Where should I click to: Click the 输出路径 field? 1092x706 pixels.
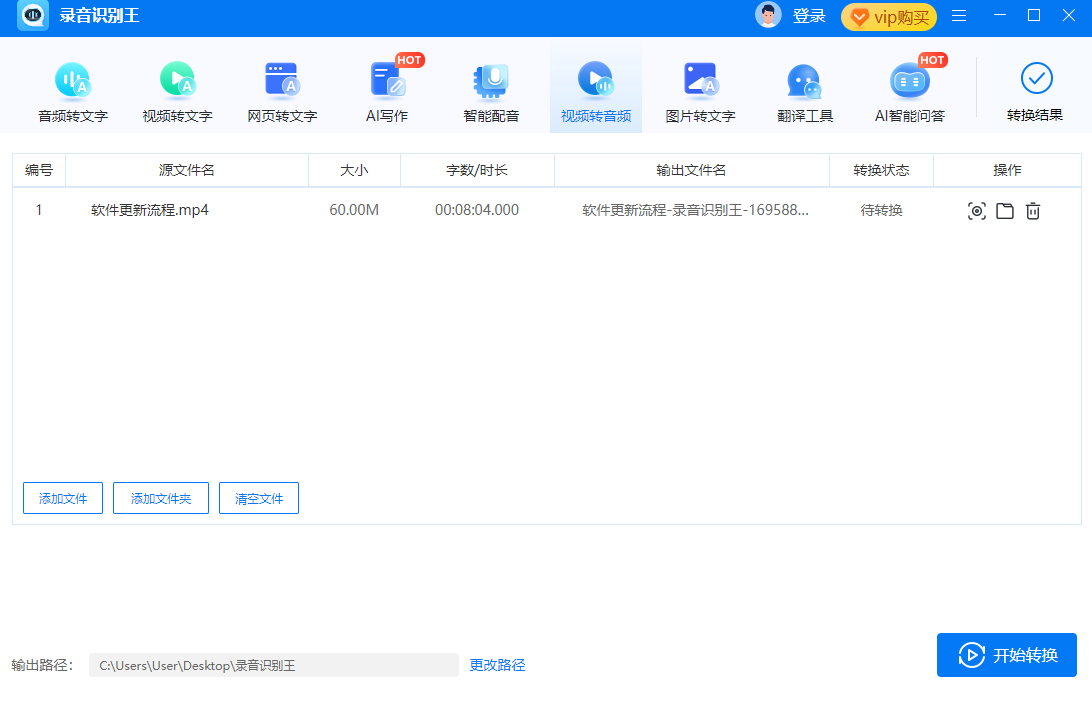point(273,665)
